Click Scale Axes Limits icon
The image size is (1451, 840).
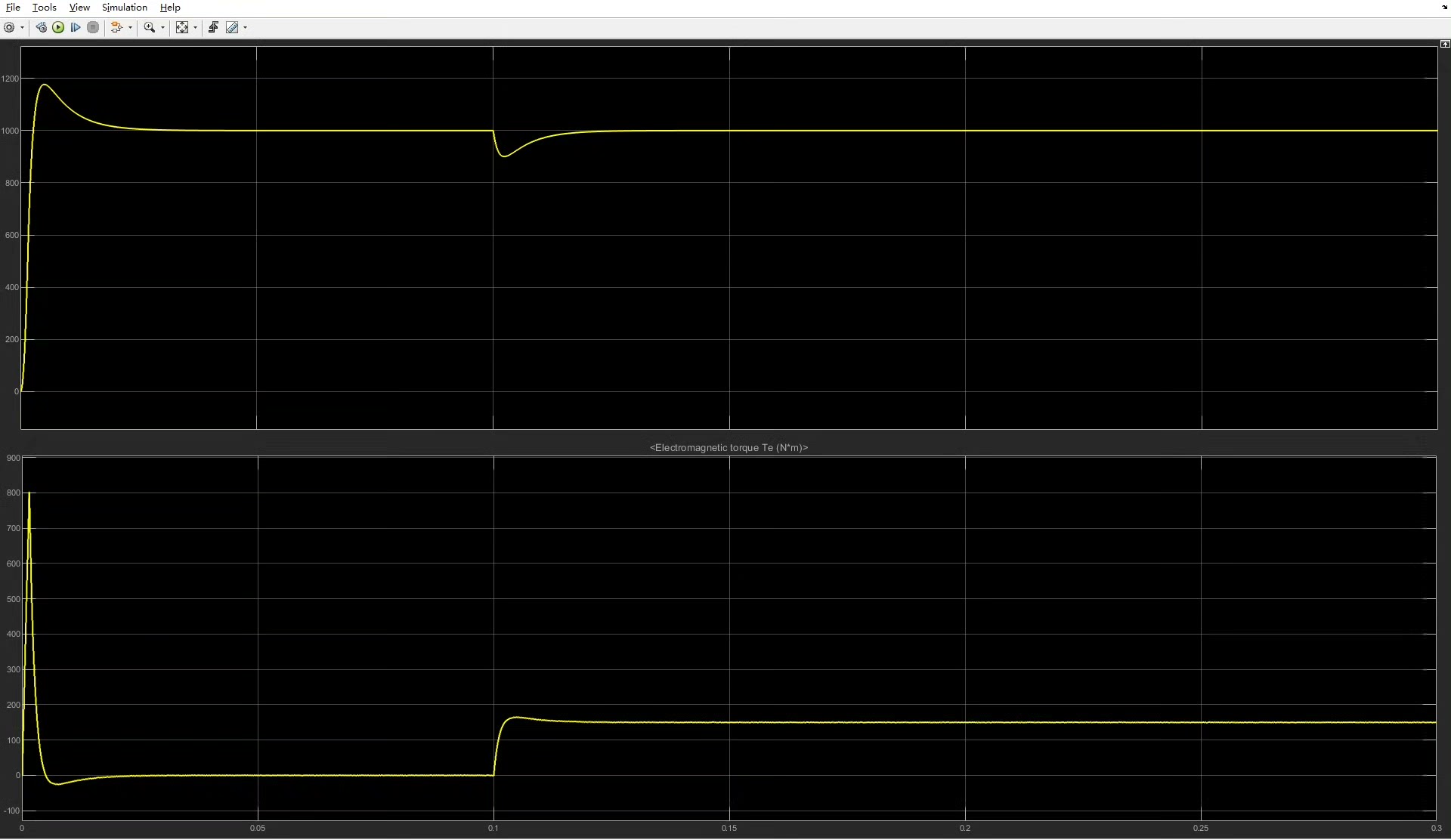click(182, 27)
